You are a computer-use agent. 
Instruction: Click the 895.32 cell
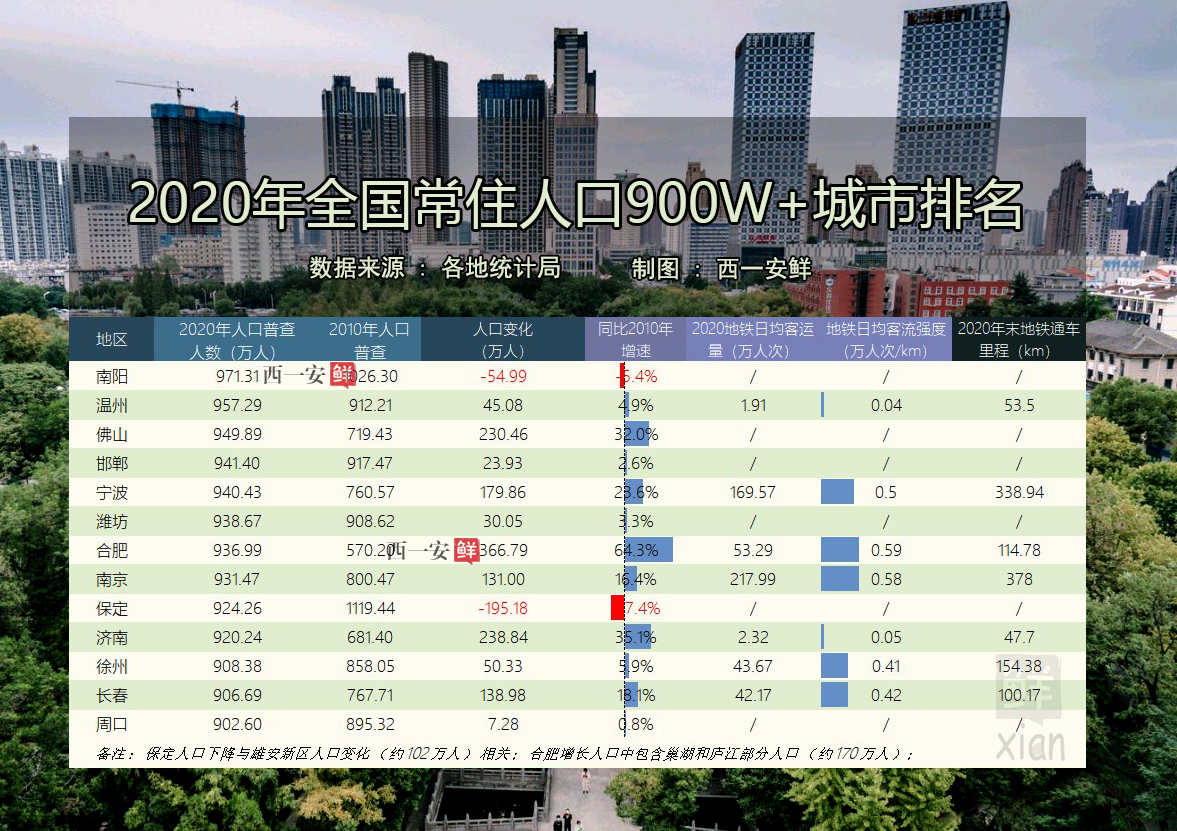370,724
